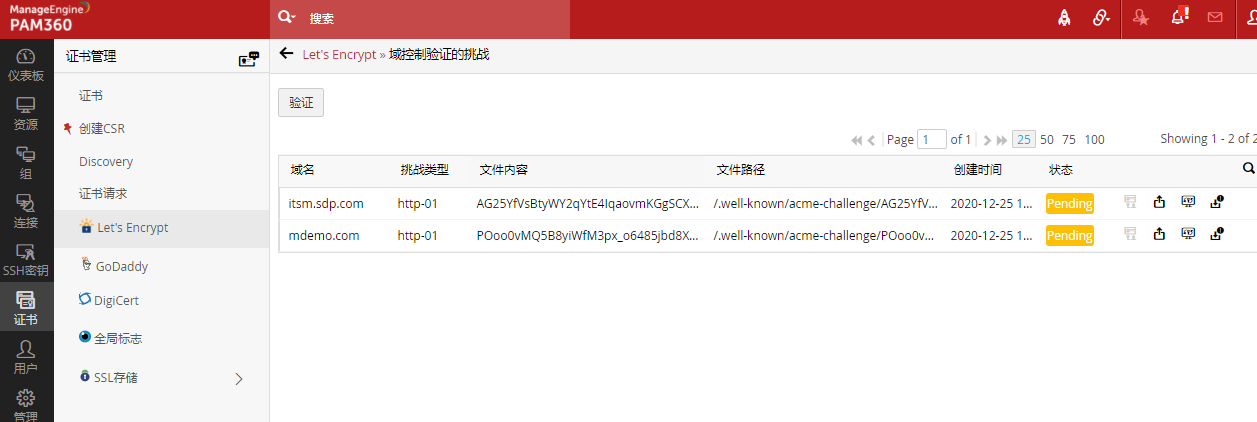Set page size to 50 rows

pyautogui.click(x=1047, y=140)
